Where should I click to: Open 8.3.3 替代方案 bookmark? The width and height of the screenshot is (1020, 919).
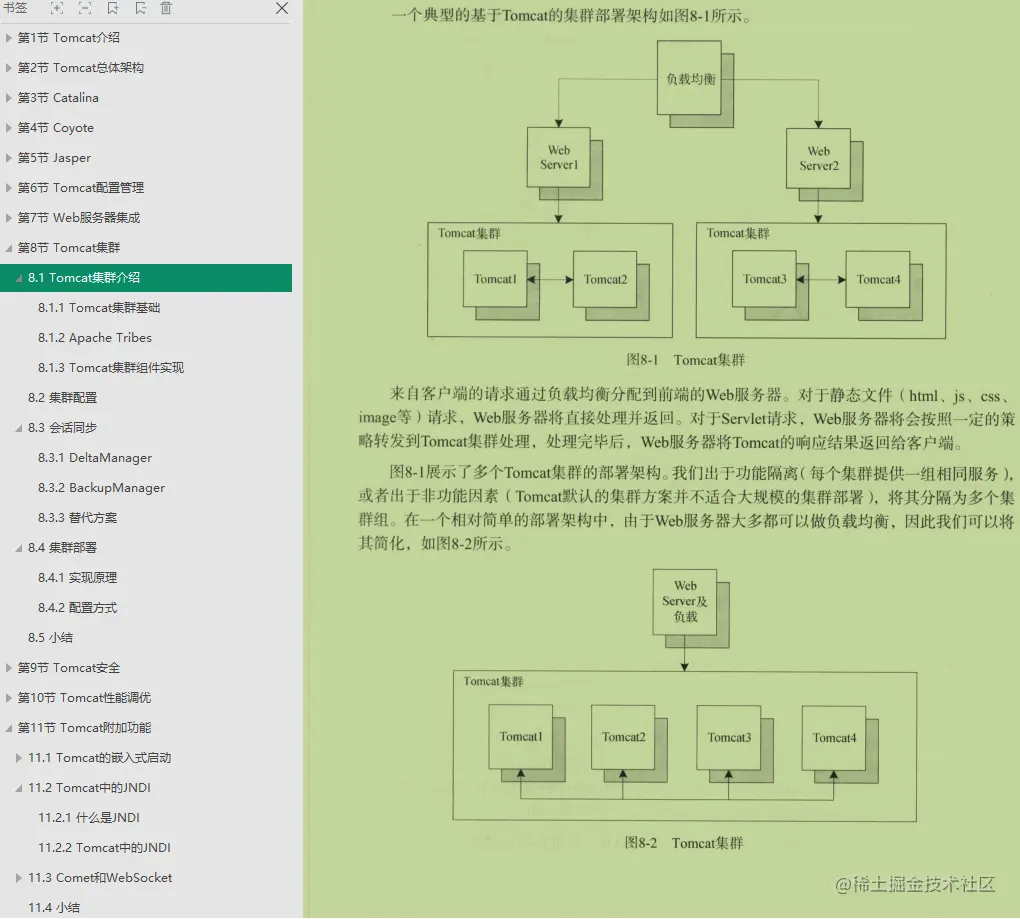click(x=77, y=518)
